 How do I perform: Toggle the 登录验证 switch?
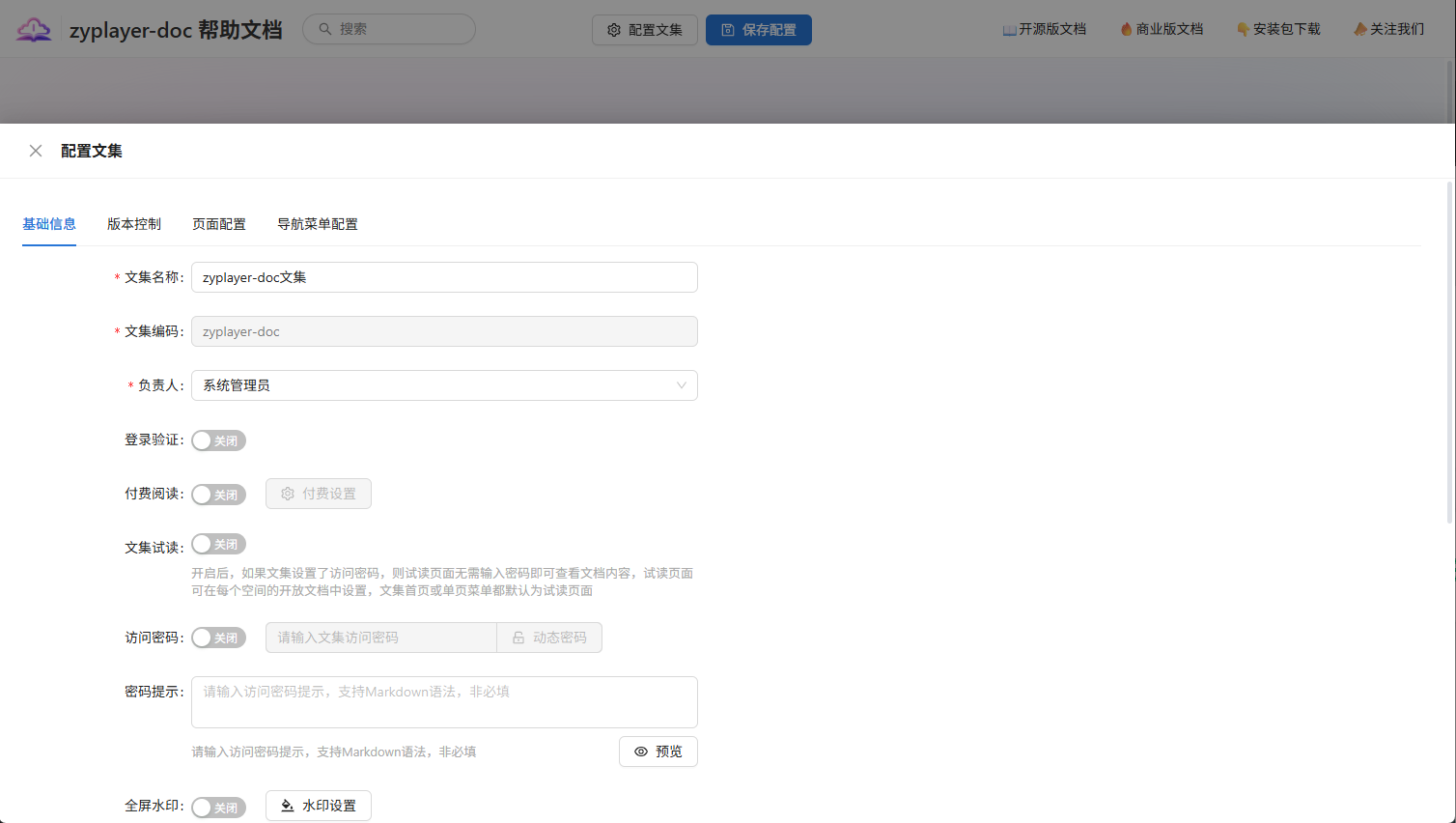(x=219, y=440)
